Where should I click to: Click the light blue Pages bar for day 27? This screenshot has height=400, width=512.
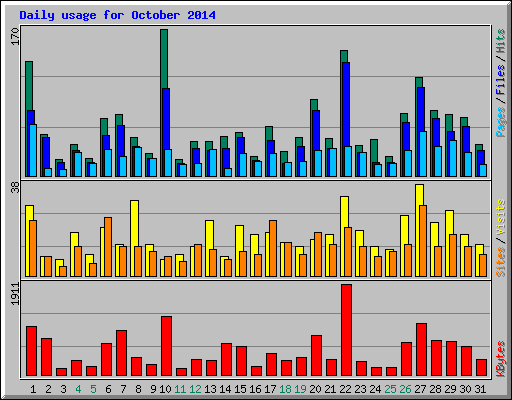coord(423,154)
